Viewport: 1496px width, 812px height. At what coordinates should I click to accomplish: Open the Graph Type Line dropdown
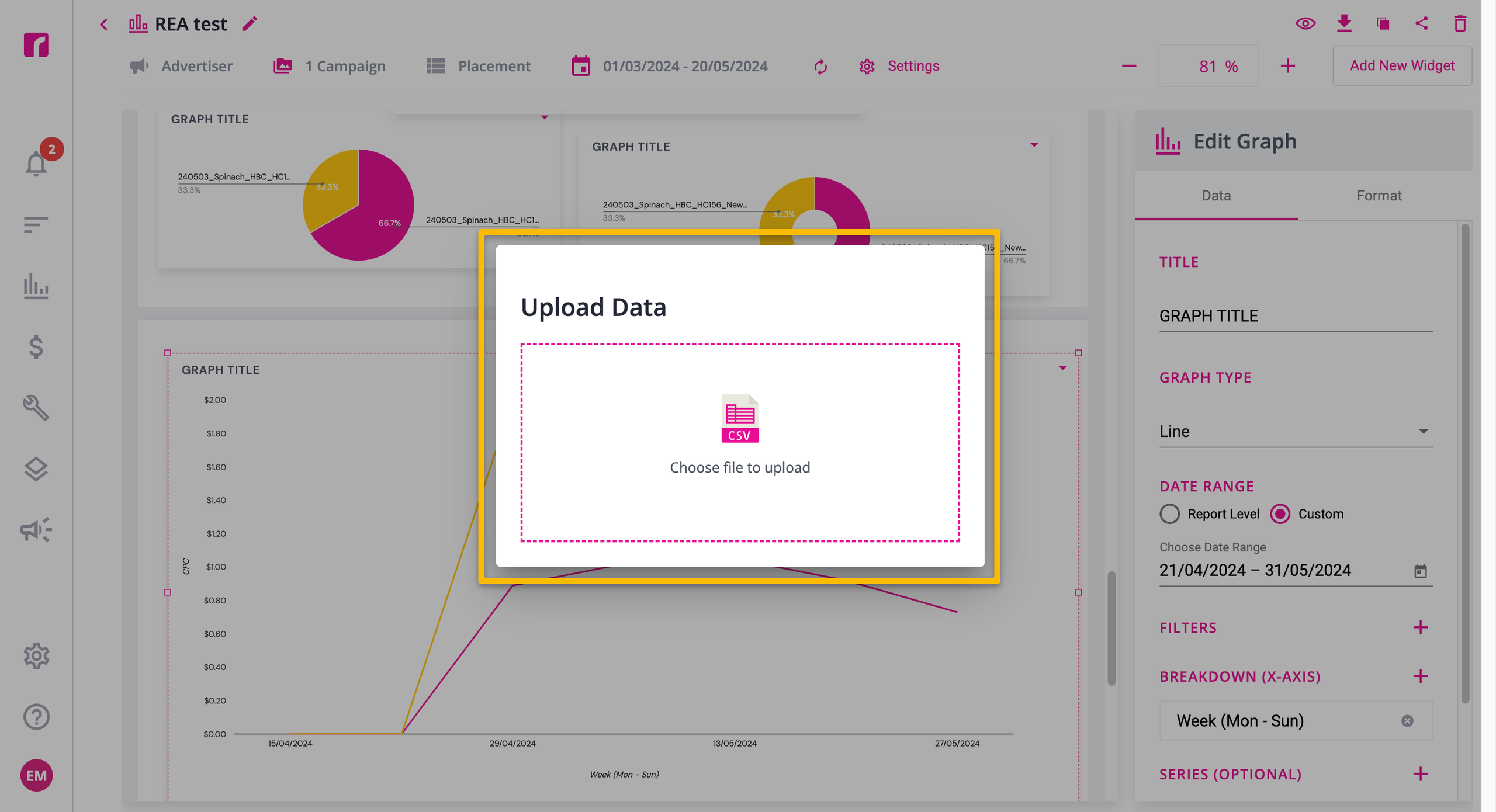(1296, 431)
